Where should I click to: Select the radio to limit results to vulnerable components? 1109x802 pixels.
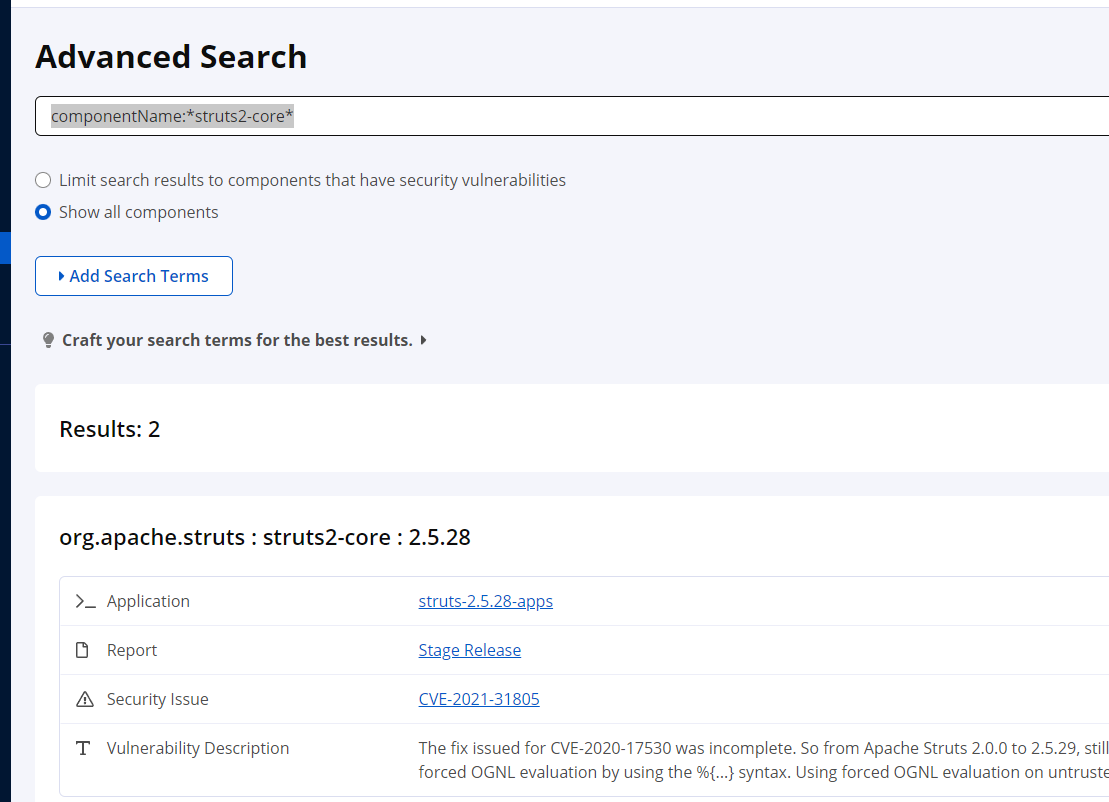[43, 181]
